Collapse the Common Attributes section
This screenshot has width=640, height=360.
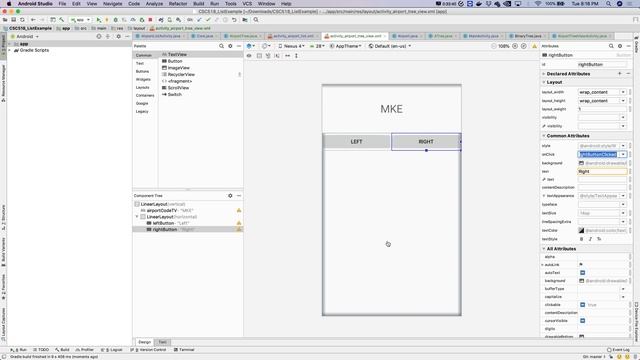(x=544, y=136)
